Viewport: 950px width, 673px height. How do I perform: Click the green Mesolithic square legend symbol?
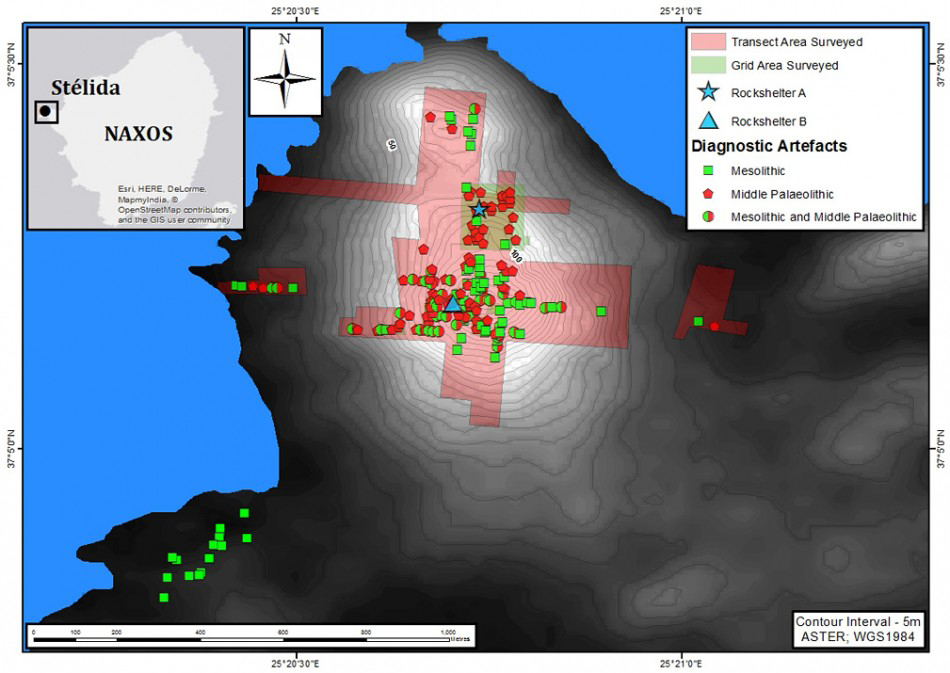click(x=708, y=171)
